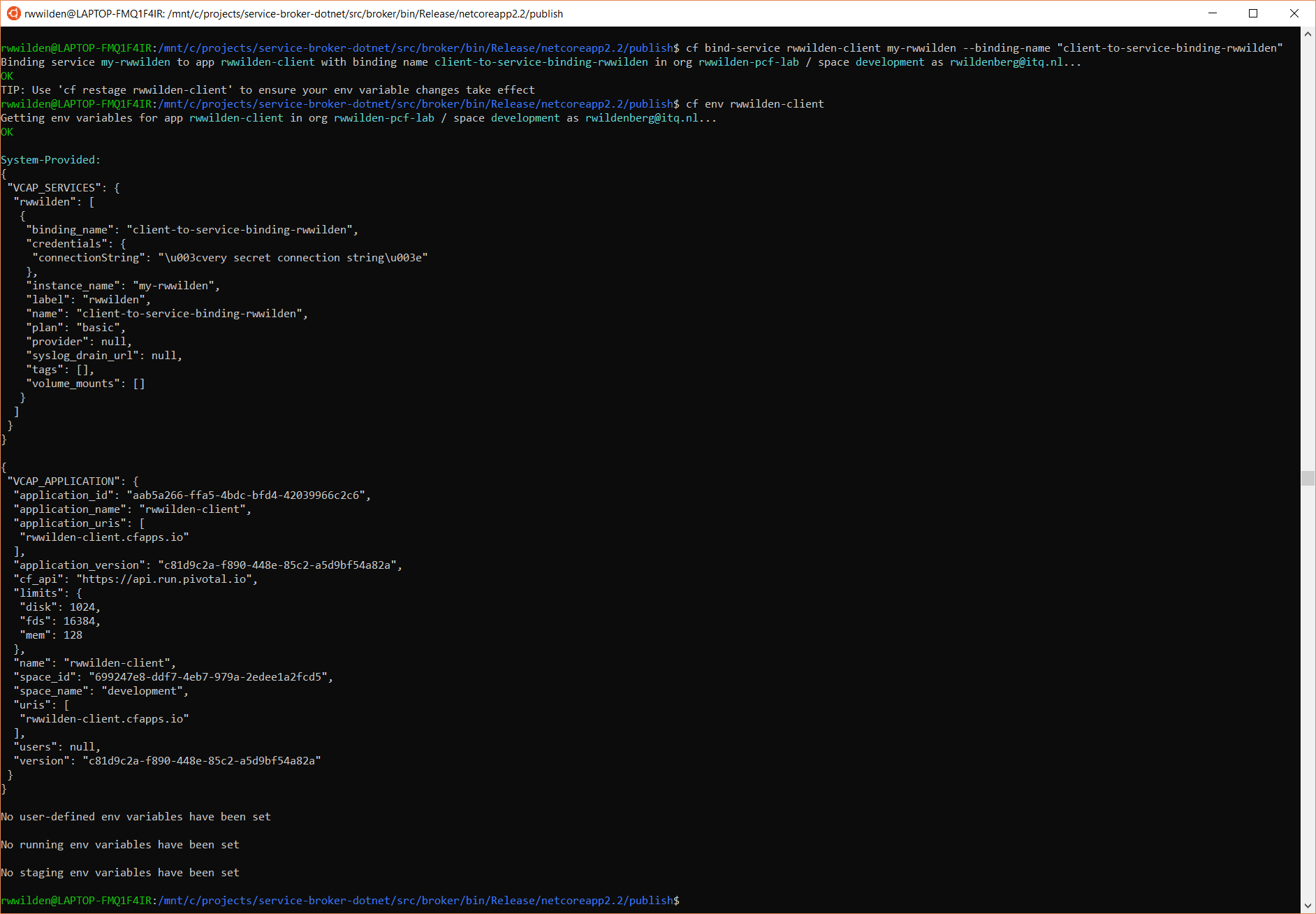Click the 'System-Provided:' heading

click(50, 160)
